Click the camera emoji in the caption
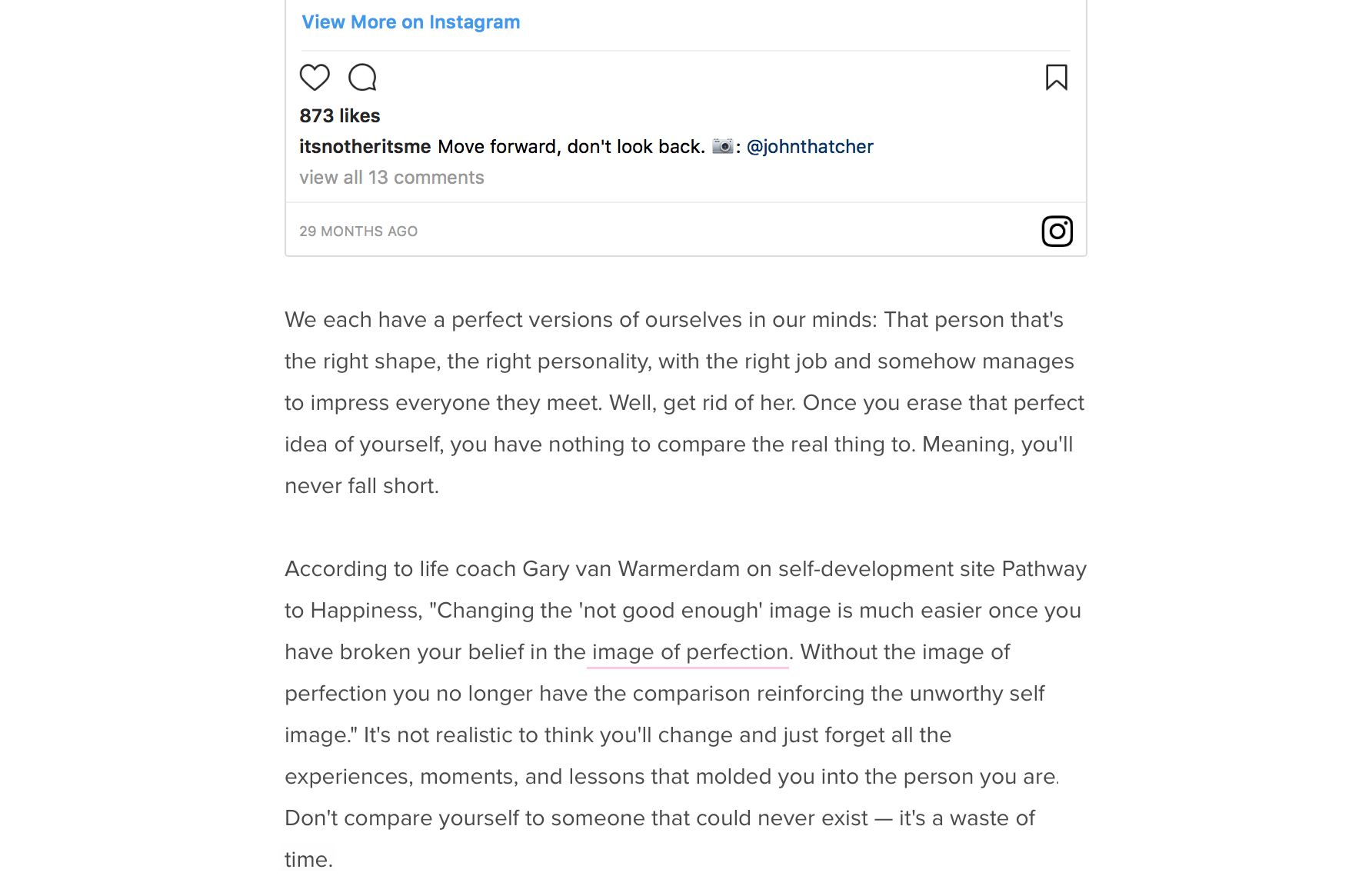 (722, 146)
